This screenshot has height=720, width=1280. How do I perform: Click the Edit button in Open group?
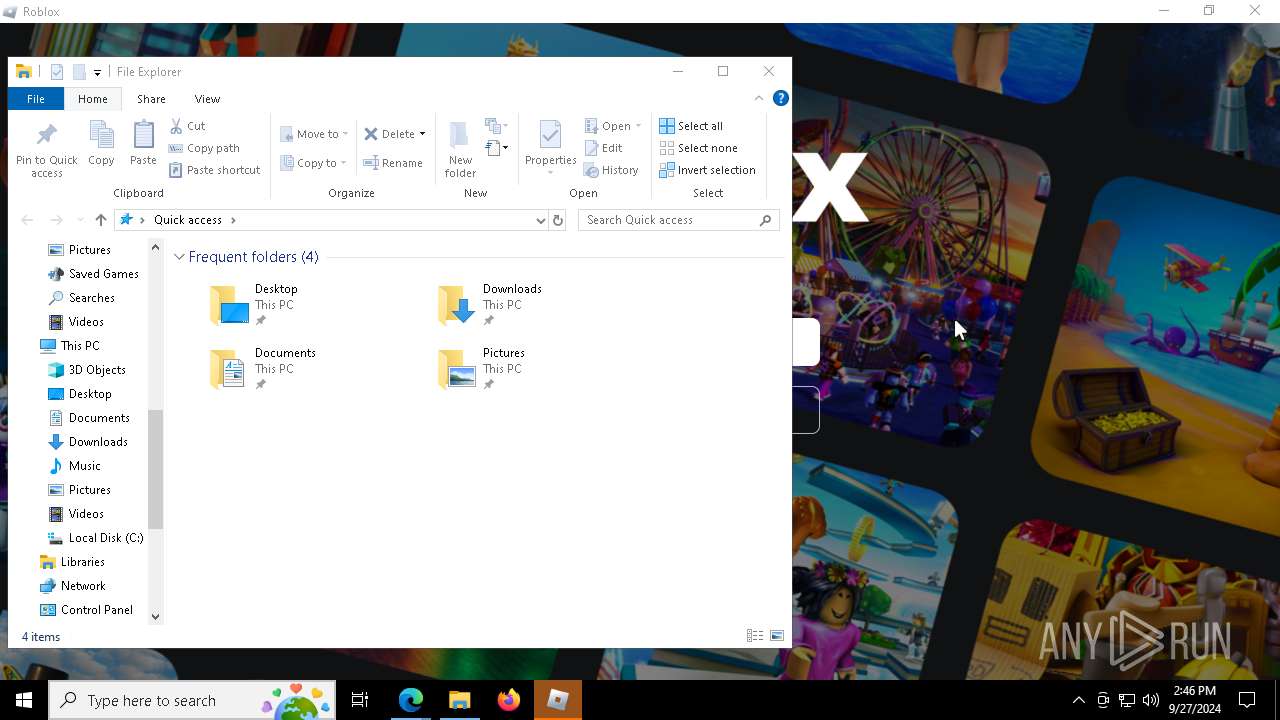tap(604, 148)
